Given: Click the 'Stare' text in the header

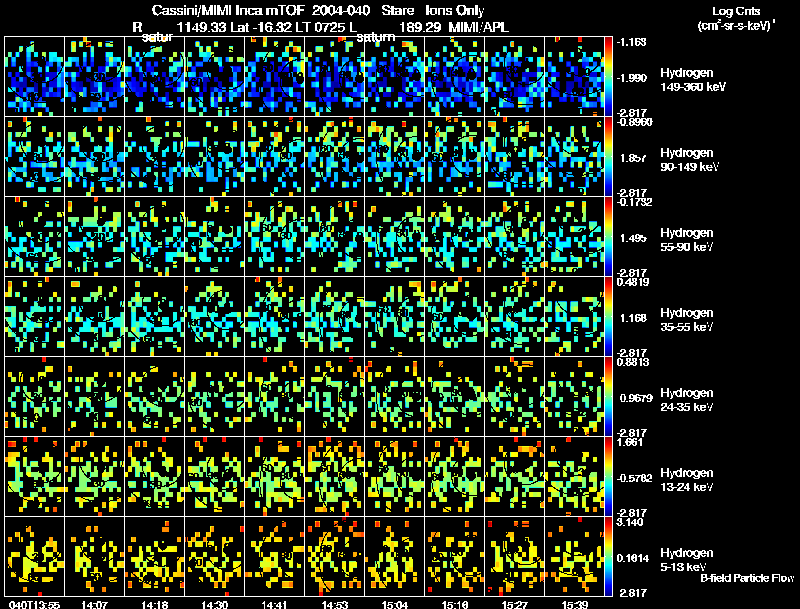Looking at the screenshot, I should click(398, 11).
